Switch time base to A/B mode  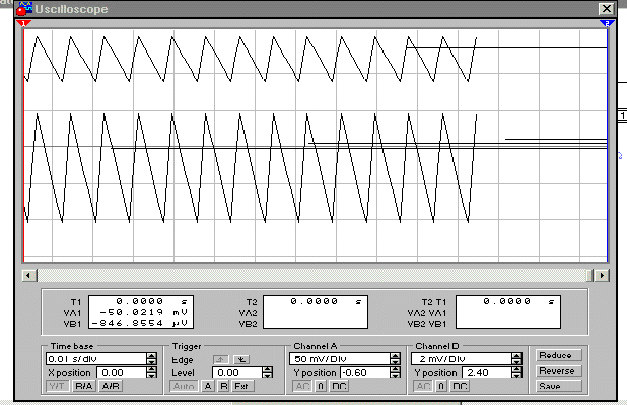(x=109, y=386)
